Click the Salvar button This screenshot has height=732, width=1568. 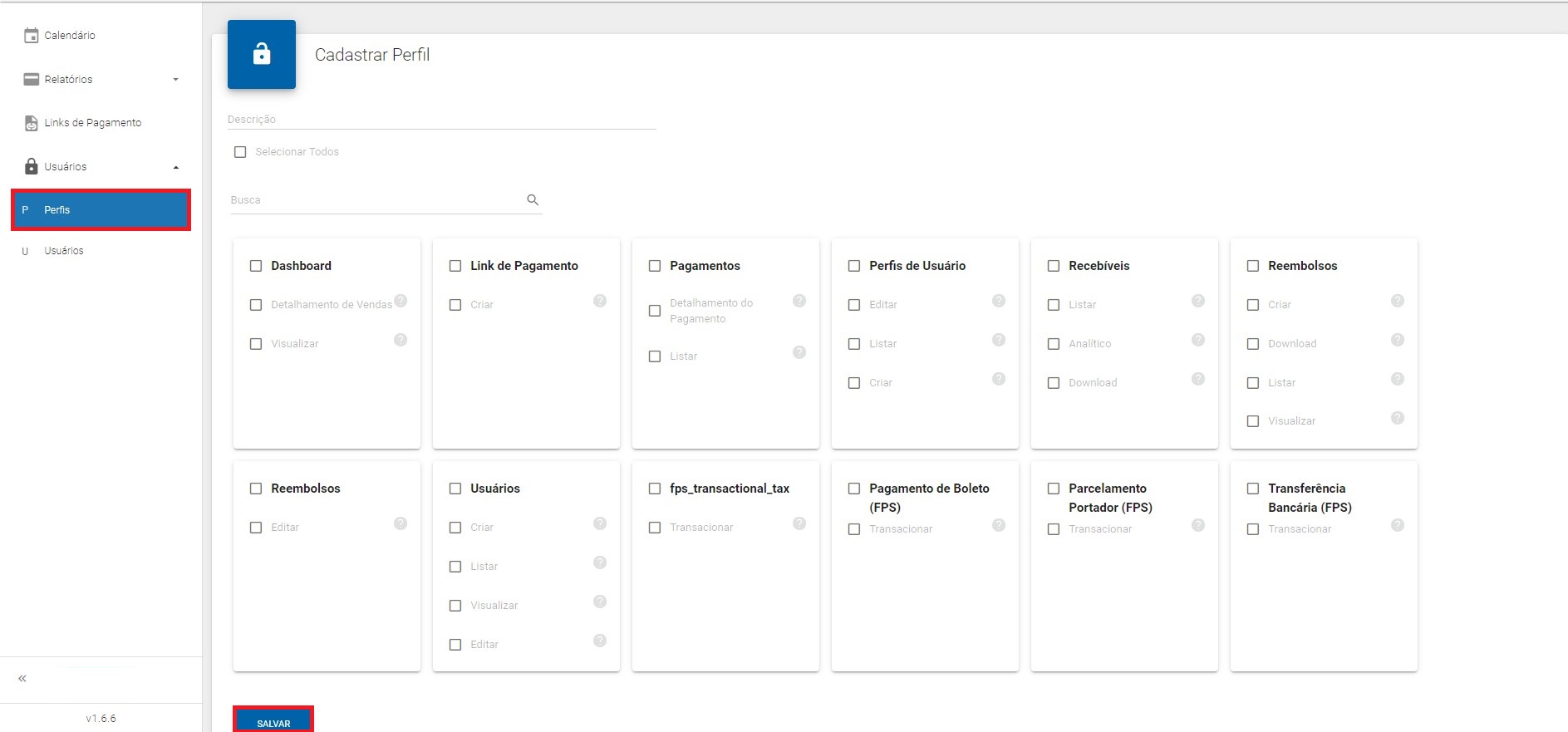pyautogui.click(x=273, y=722)
